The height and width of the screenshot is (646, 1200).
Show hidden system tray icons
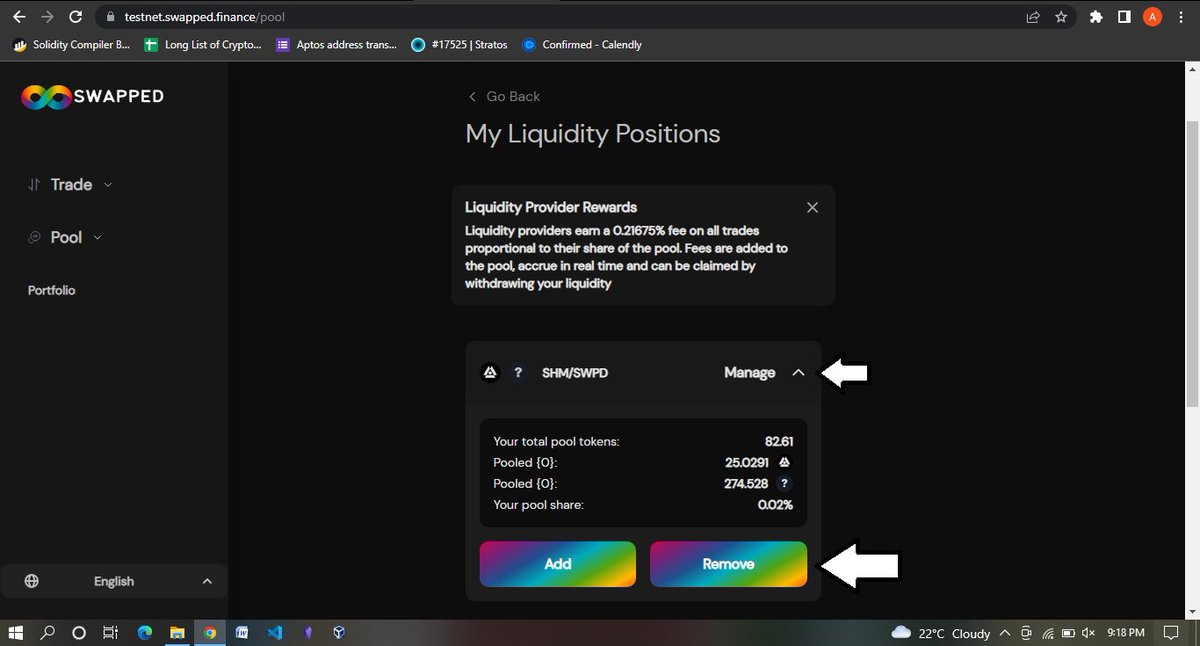pyautogui.click(x=1003, y=633)
